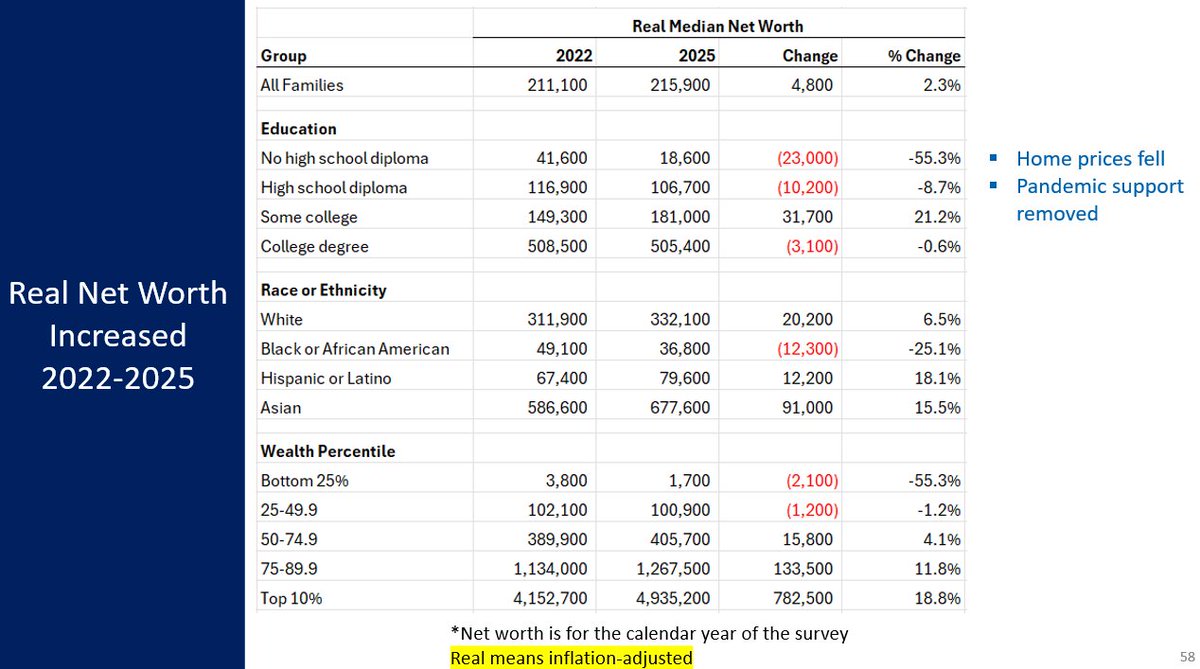This screenshot has height=669, width=1200.
Task: Click the 'Hispanic or Latino' row label
Action: click(x=326, y=378)
